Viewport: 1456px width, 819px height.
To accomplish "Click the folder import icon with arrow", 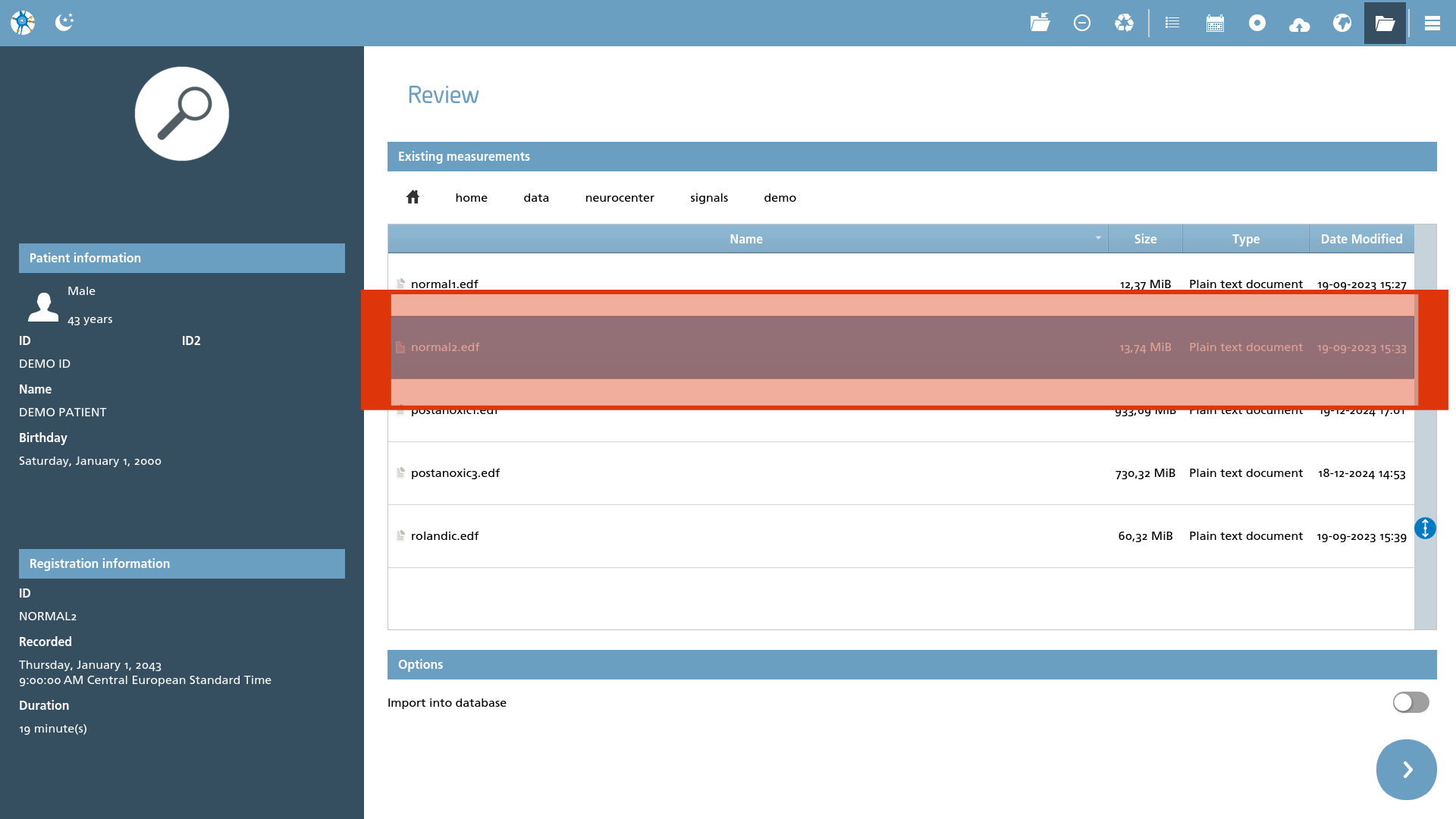I will pyautogui.click(x=1040, y=23).
